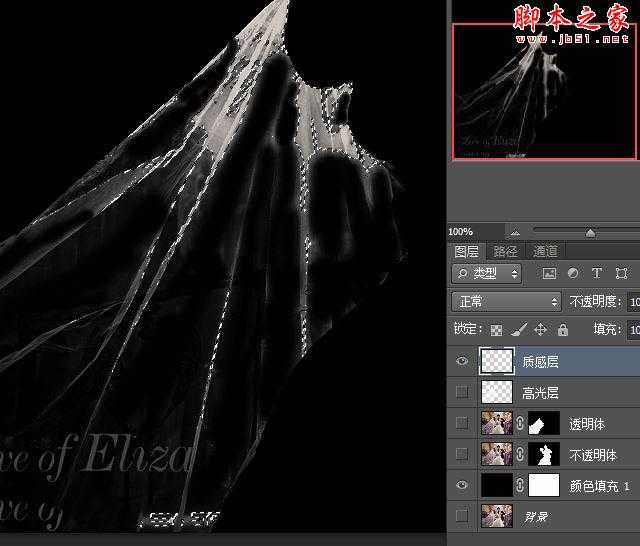Select the layer named 颜色填充 1
The width and height of the screenshot is (640, 546).
click(600, 486)
